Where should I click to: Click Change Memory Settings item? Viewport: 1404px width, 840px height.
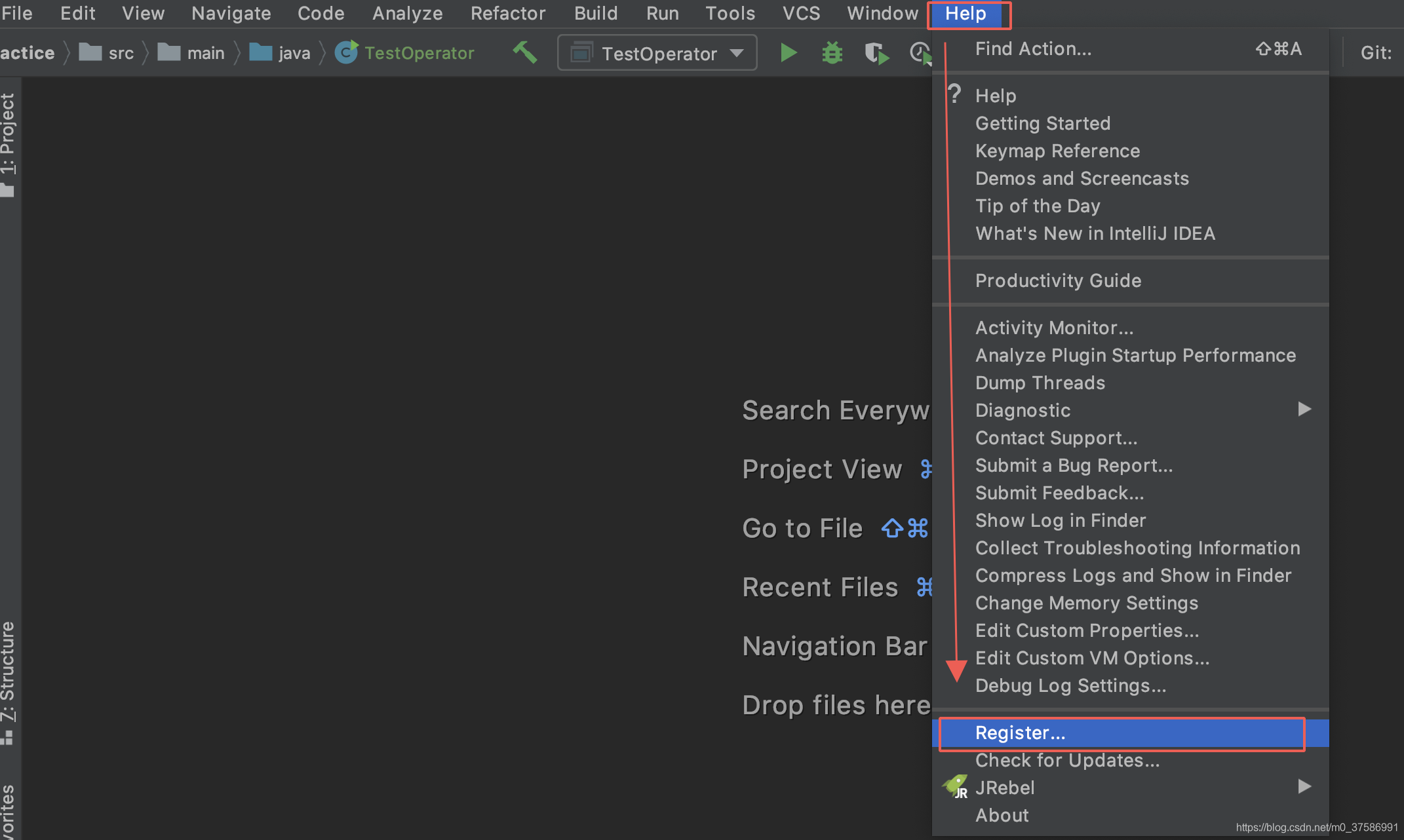click(1086, 603)
